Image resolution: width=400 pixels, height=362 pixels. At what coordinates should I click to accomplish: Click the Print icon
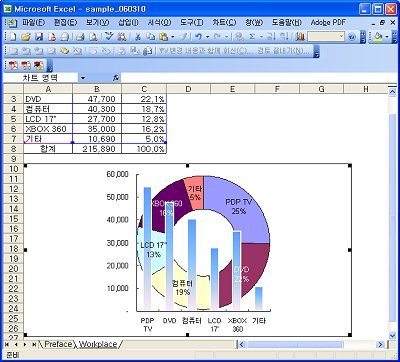point(80,37)
